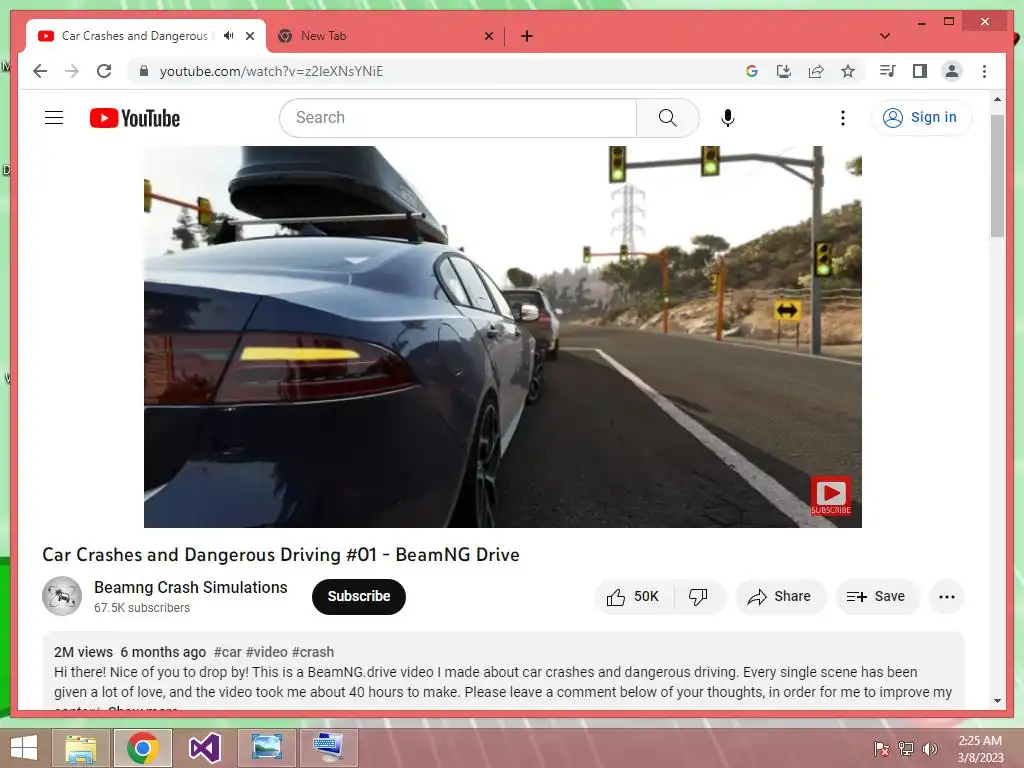Screen dimensions: 1024x768
Task: Launch Visual Studio from the taskbar
Action: [204, 748]
